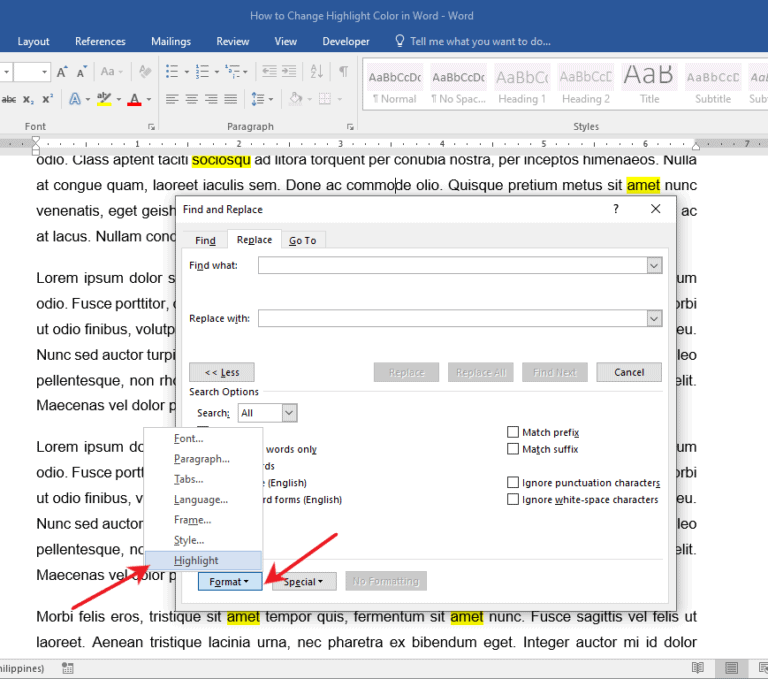Image resolution: width=768 pixels, height=679 pixels.
Task: Expand highlight color dropdown arrow
Action: pos(119,99)
